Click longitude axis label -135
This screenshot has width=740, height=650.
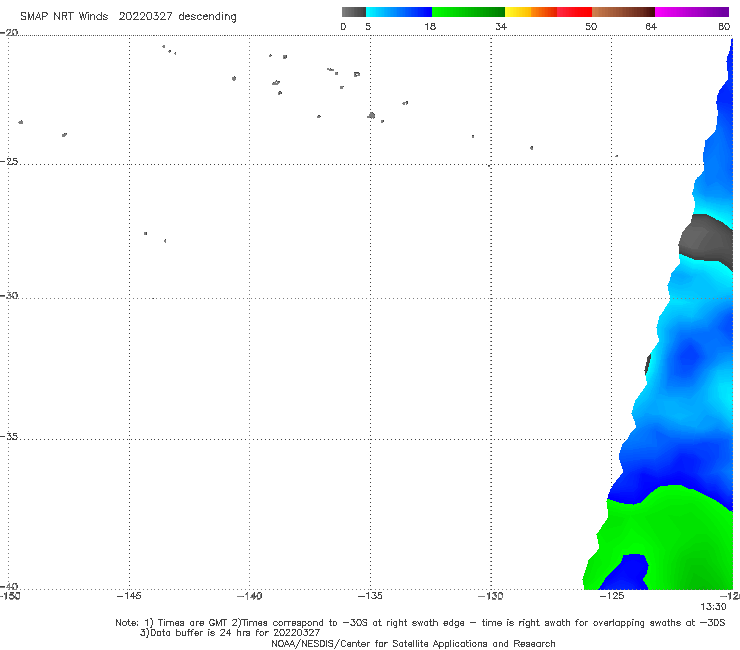coord(370,596)
